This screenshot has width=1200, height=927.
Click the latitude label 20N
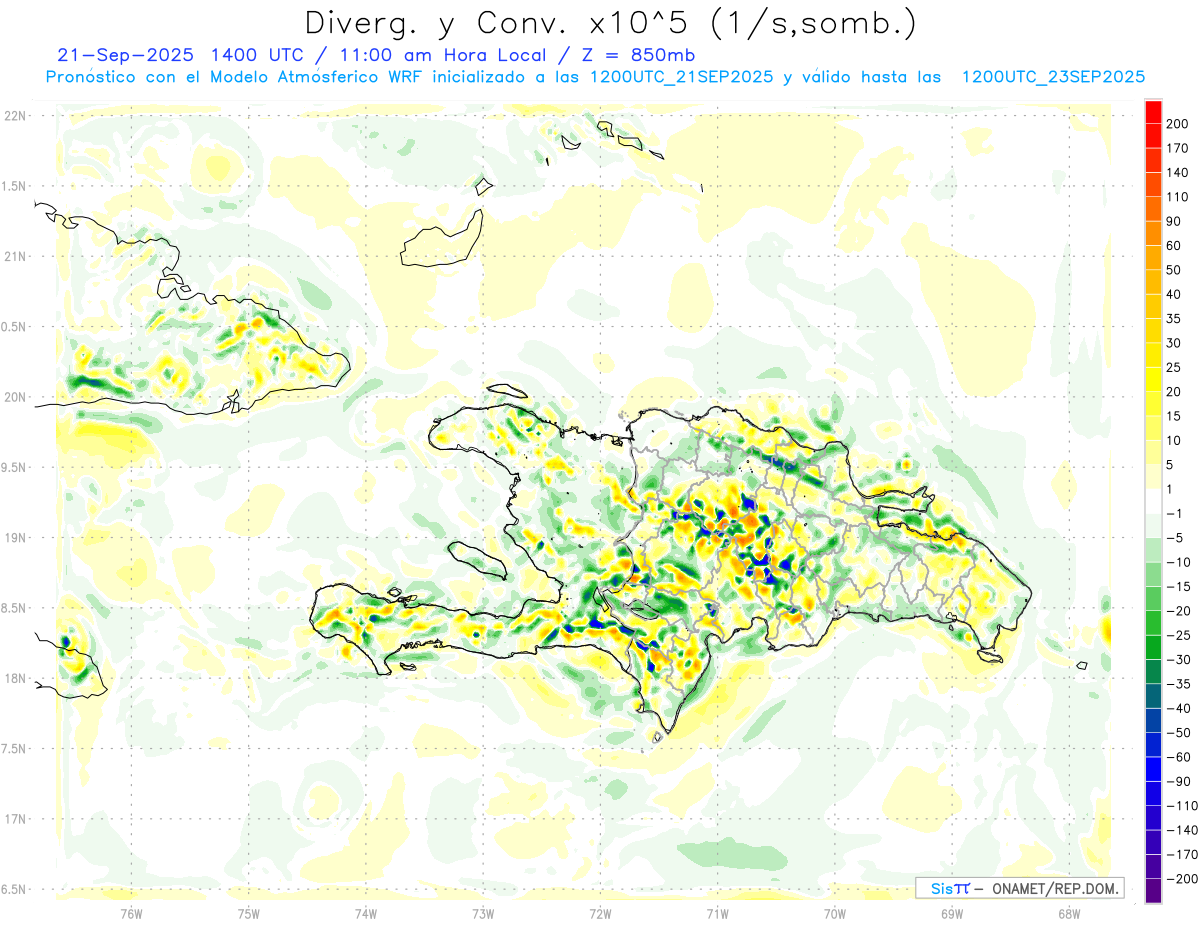coord(15,397)
